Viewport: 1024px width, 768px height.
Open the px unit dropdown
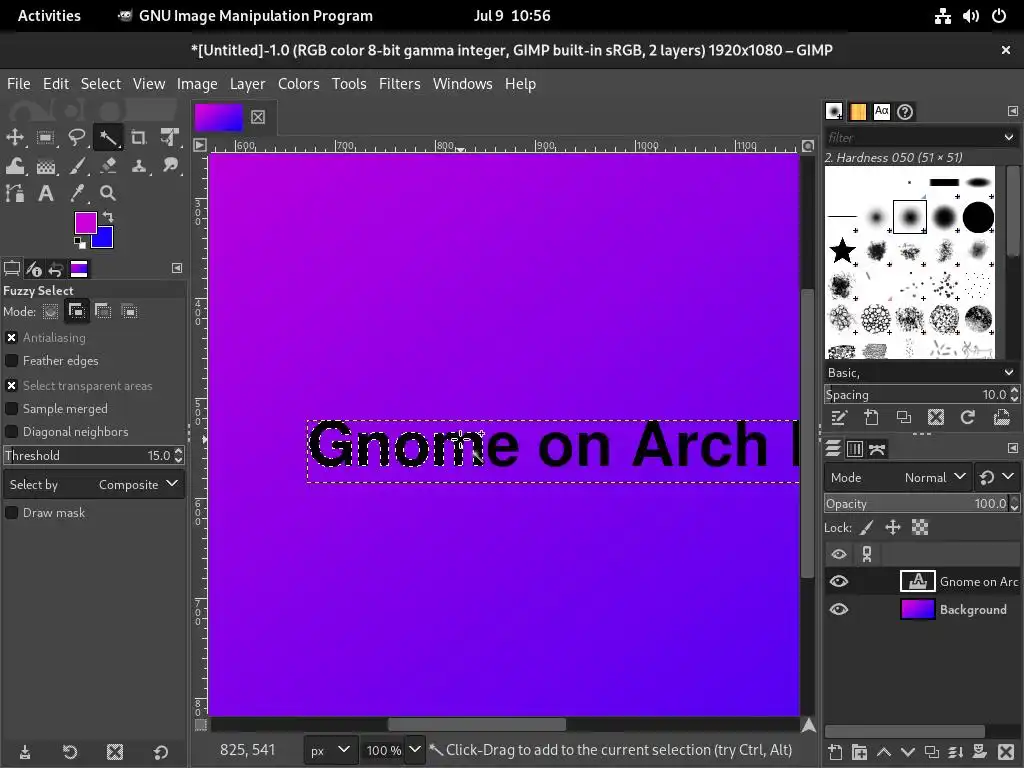pyautogui.click(x=330, y=750)
